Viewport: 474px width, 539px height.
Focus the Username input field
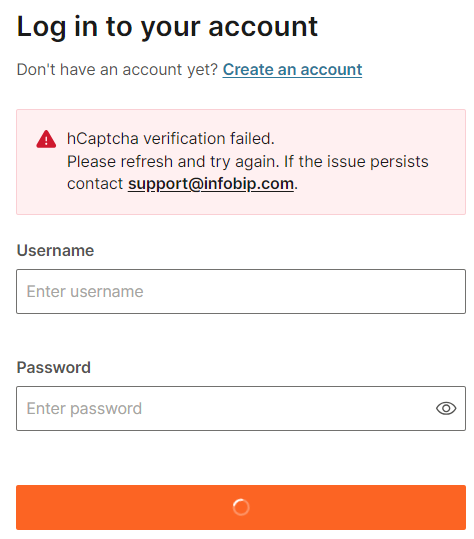coord(241,292)
